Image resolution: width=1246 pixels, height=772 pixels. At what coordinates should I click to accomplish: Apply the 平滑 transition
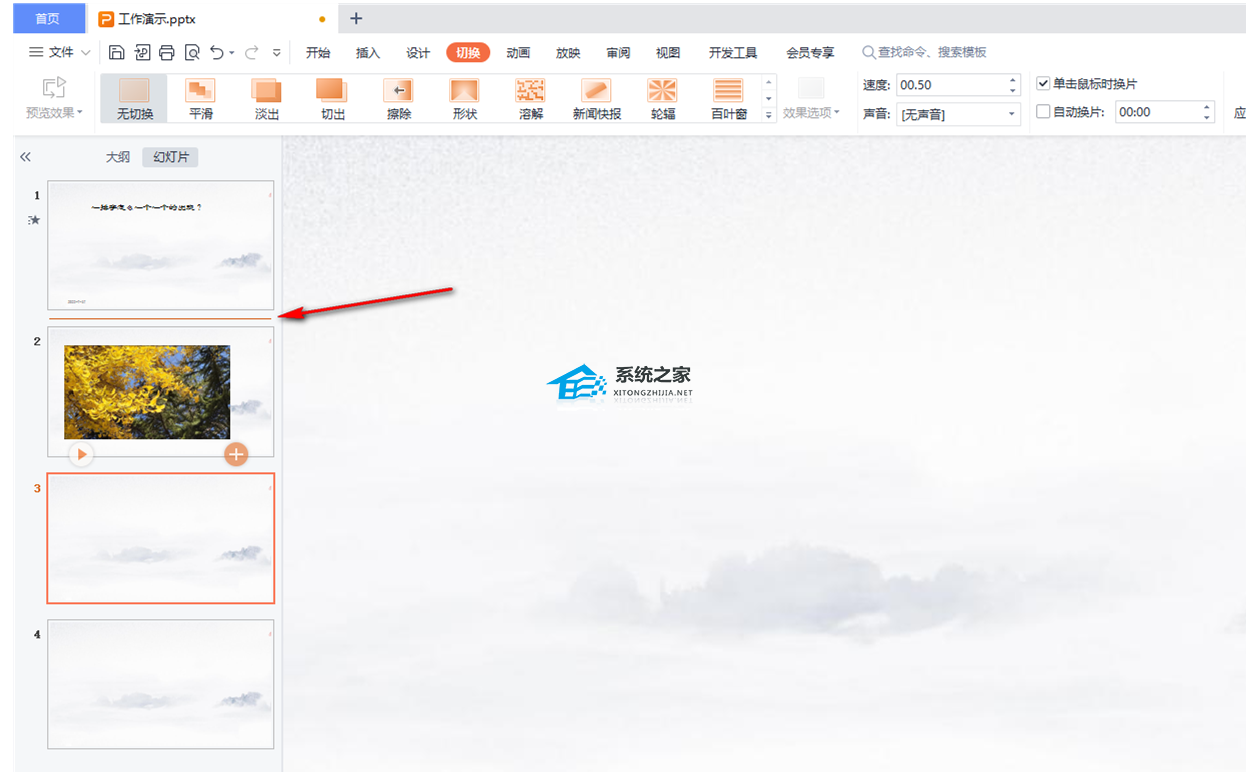point(200,98)
